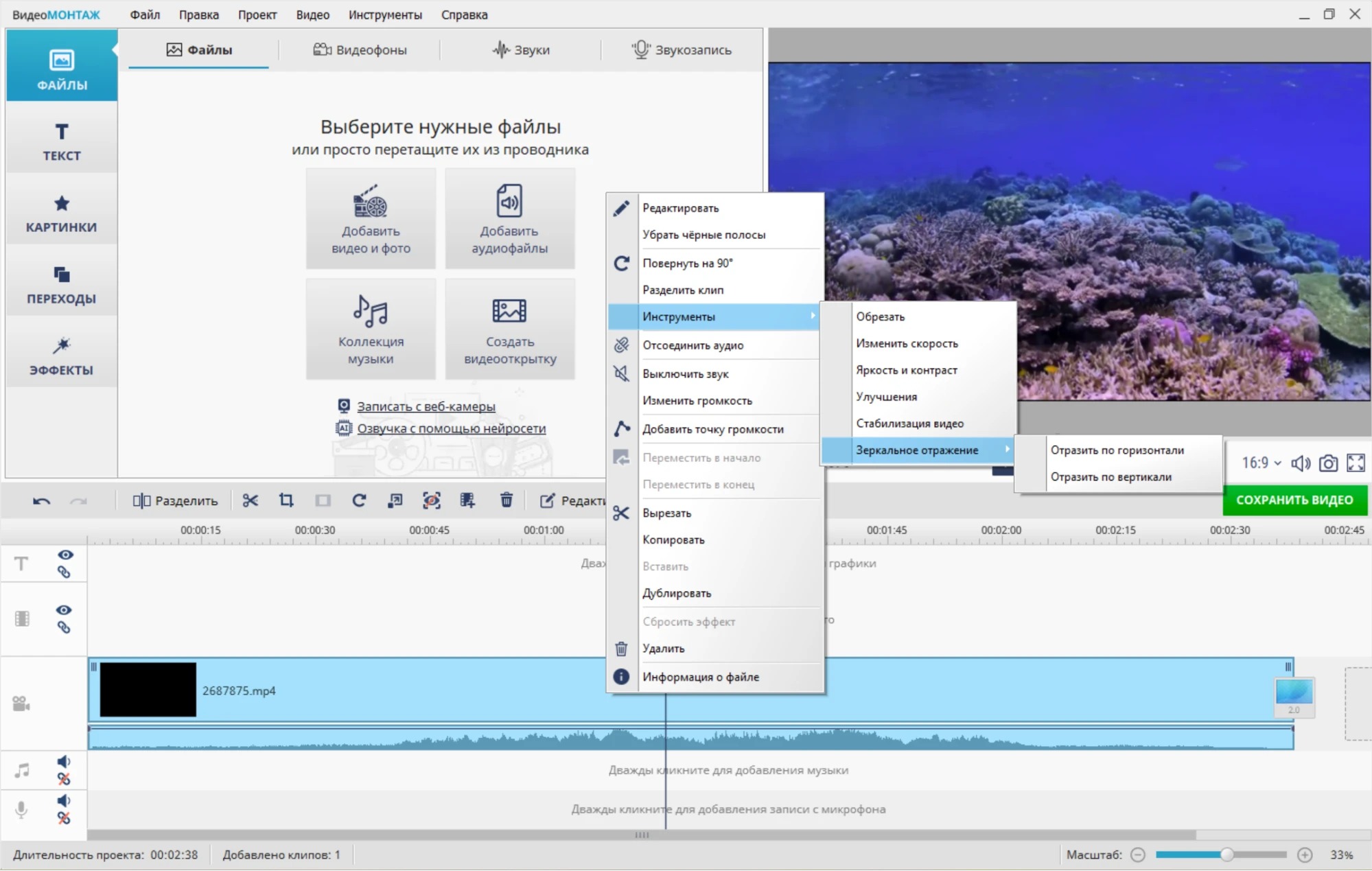1372x871 pixels.
Task: Click the scissors cut icon in toolbar
Action: pos(250,500)
